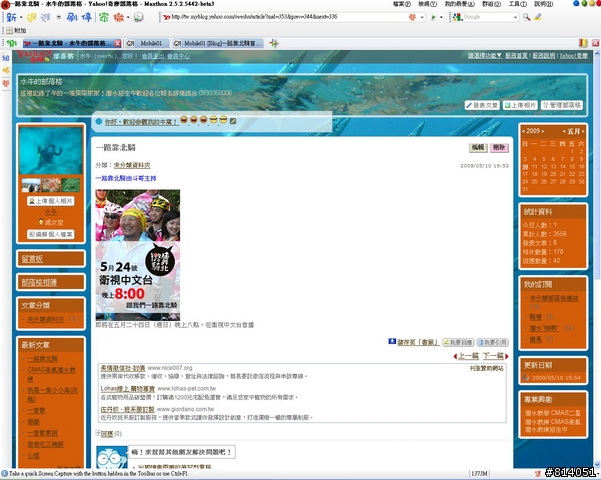601x480 pixels.
Task: Click the 管理部落格 manage blog button
Action: click(x=562, y=105)
